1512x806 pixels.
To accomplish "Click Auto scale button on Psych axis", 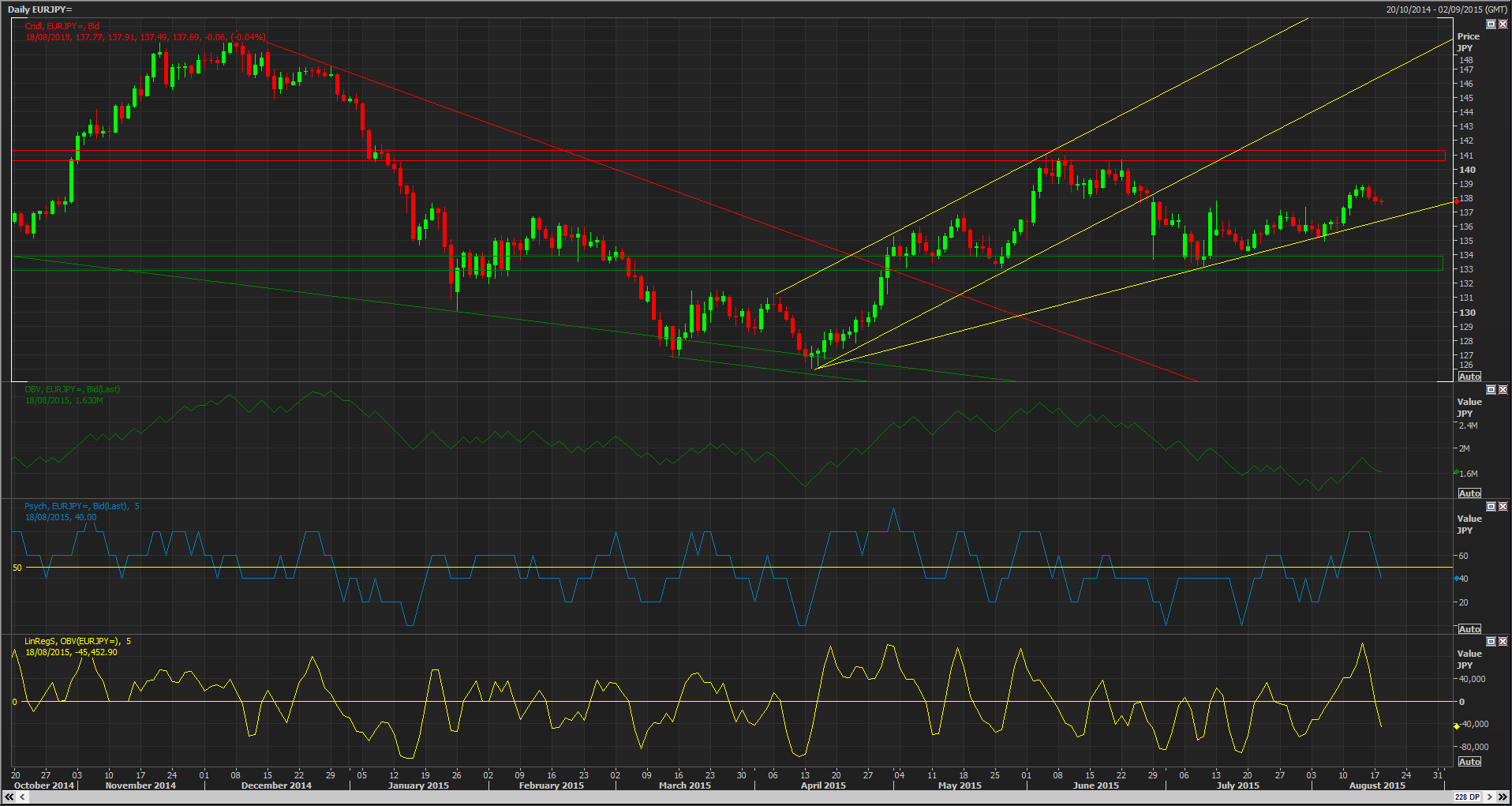I will point(1469,629).
